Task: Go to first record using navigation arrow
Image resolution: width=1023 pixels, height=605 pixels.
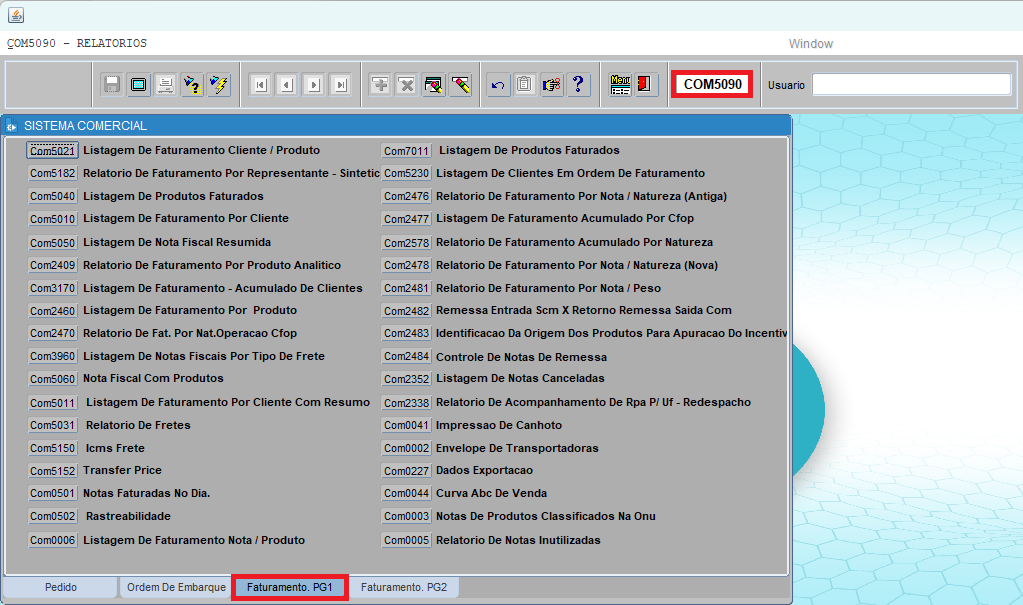Action: 260,85
